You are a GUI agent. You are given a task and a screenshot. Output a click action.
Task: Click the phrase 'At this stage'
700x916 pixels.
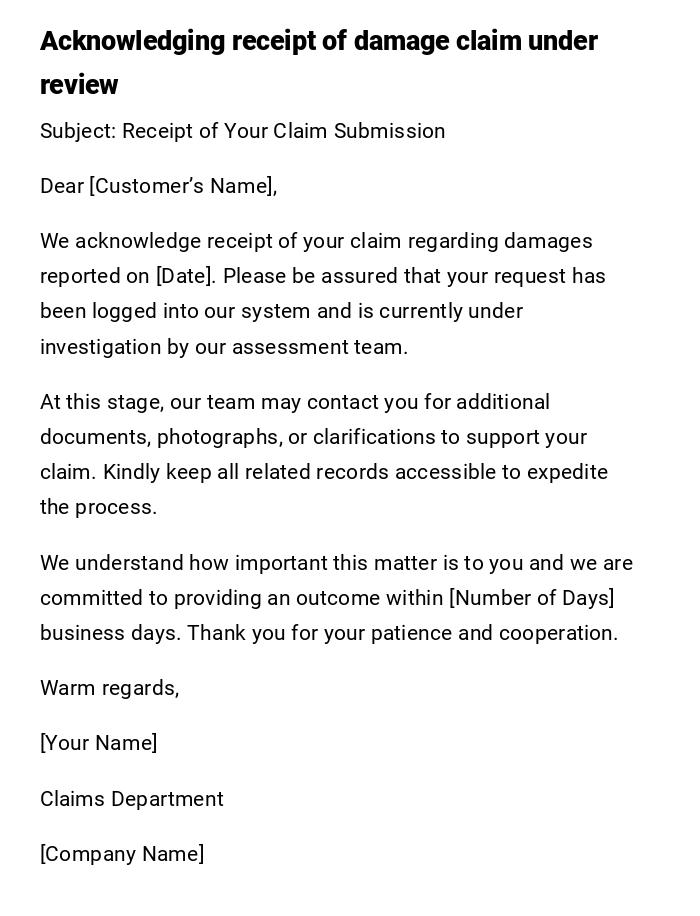click(x=100, y=402)
